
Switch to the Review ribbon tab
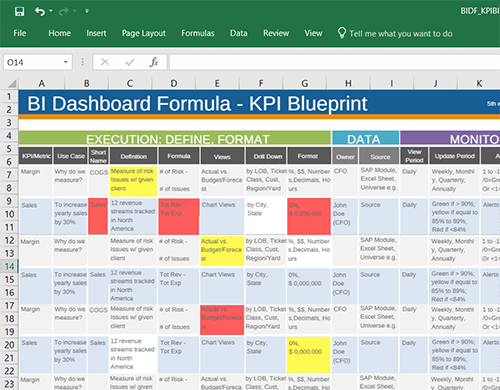tap(276, 33)
